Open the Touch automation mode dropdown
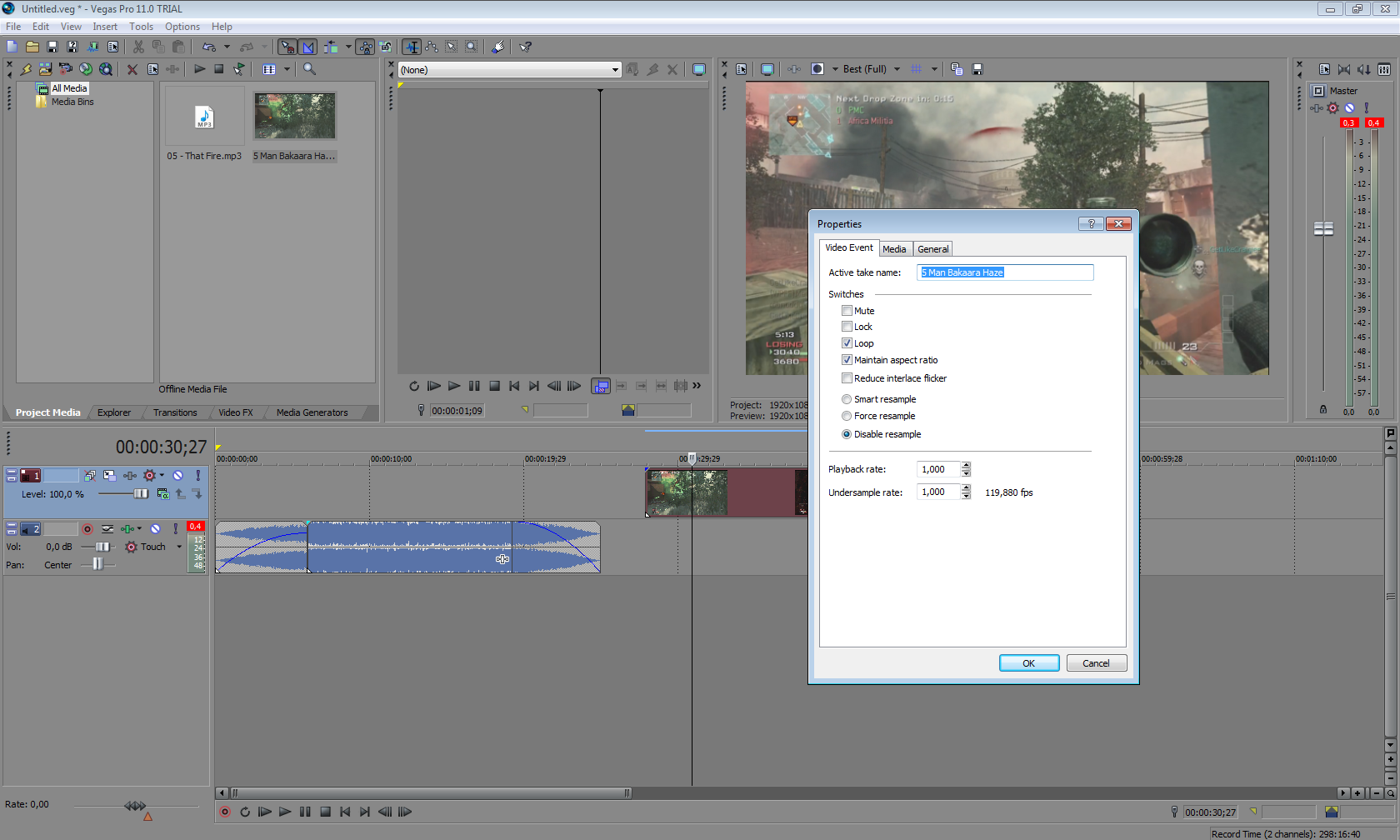Screen dimensions: 1400x840 [x=179, y=547]
